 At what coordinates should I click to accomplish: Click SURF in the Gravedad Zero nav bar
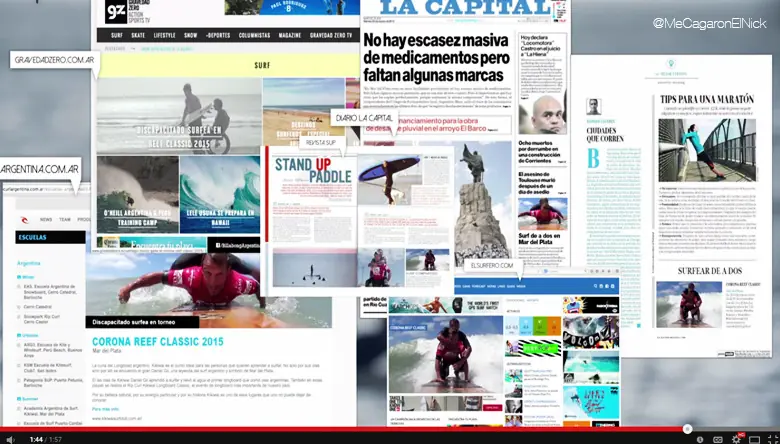pos(117,35)
